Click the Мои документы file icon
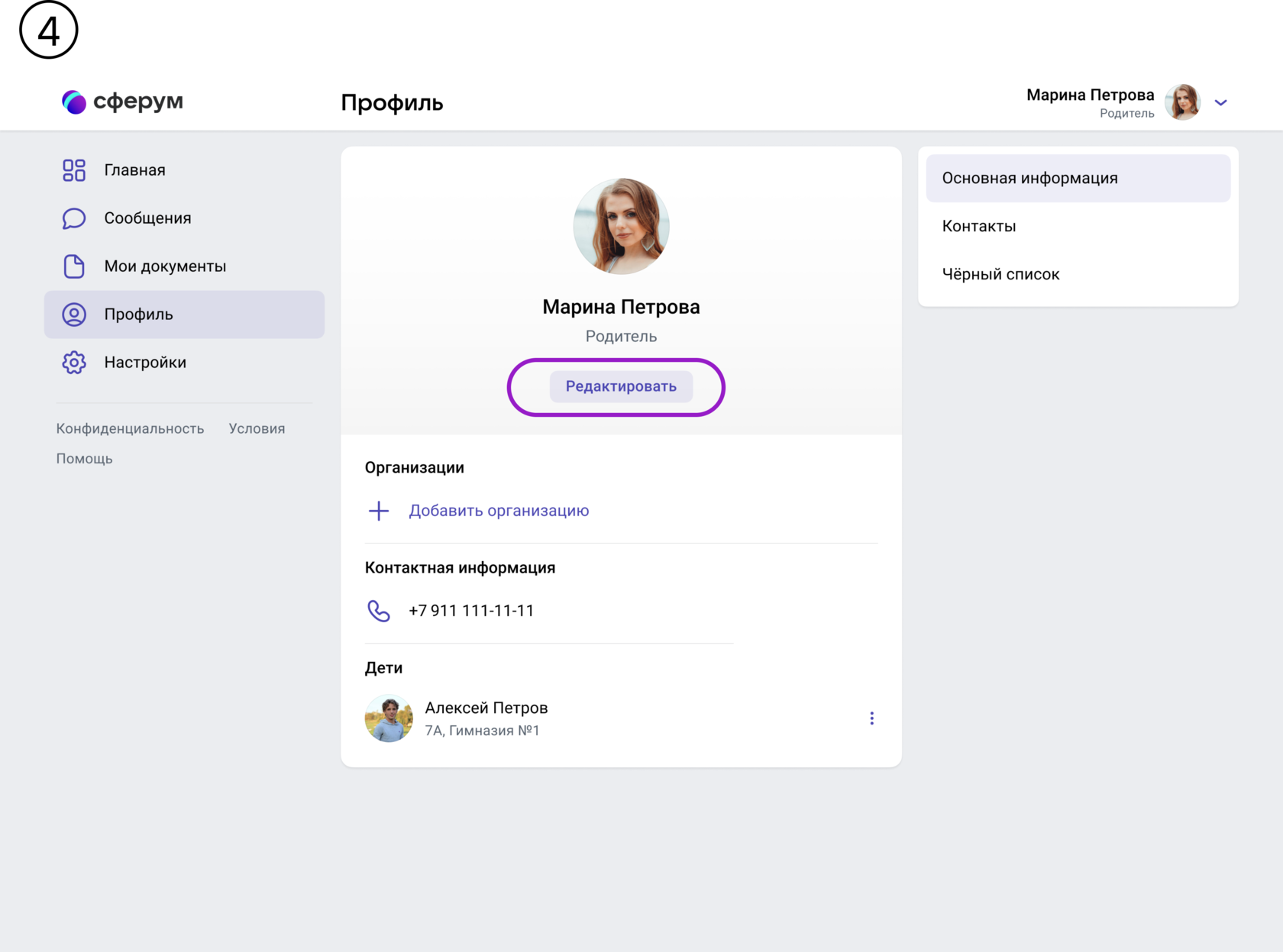The image size is (1283, 952). (x=74, y=266)
